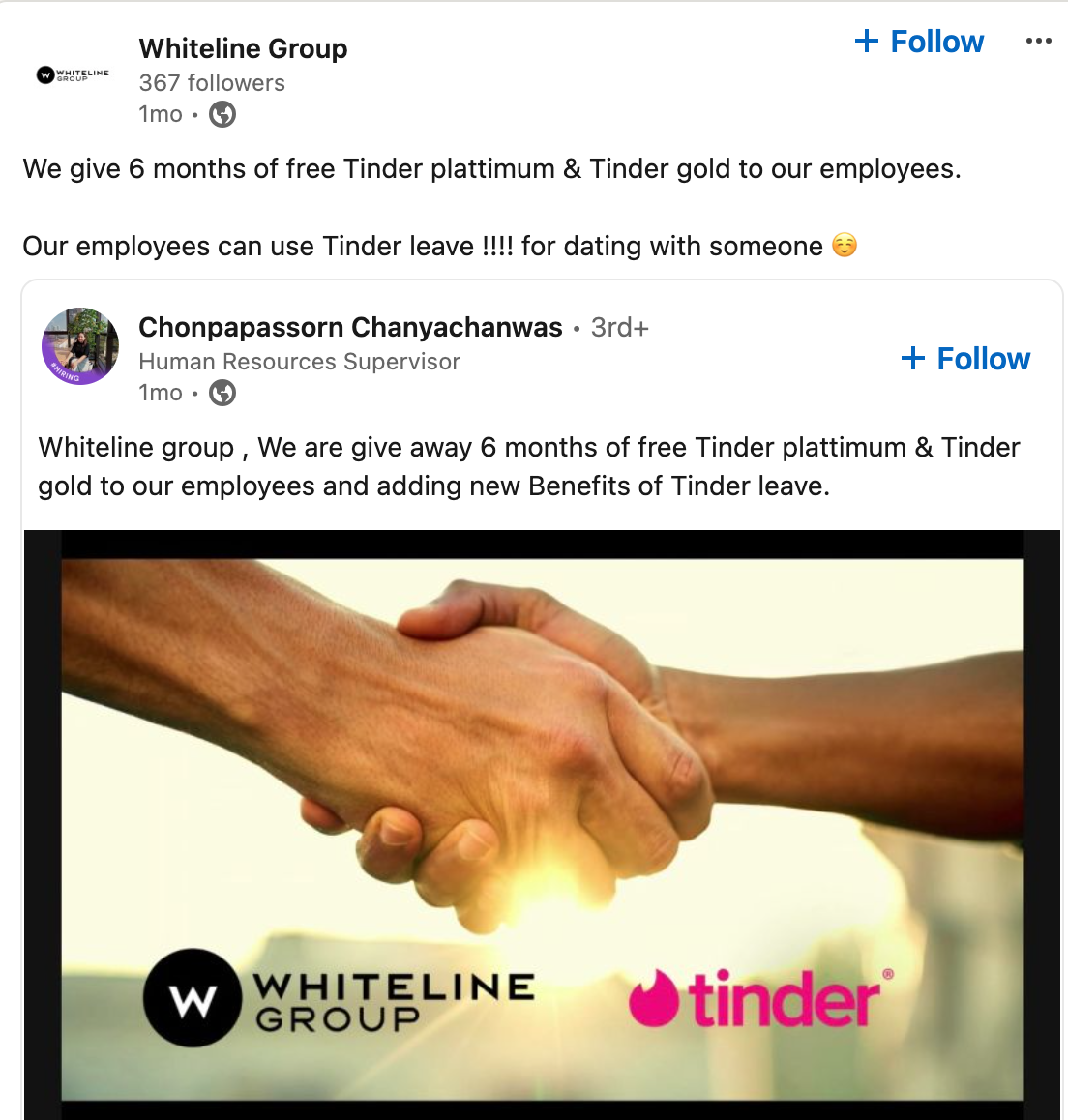Click the 3rd+ connection degree label
The width and height of the screenshot is (1068, 1120).
(x=619, y=327)
